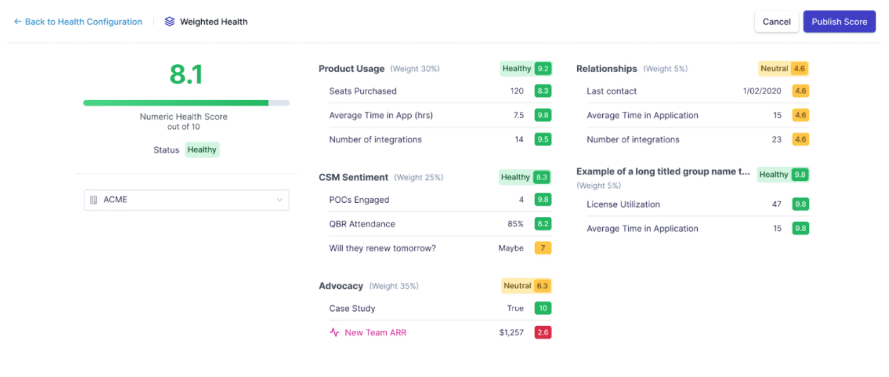Click the Weighted Health title
889x377 pixels.
[x=214, y=22]
